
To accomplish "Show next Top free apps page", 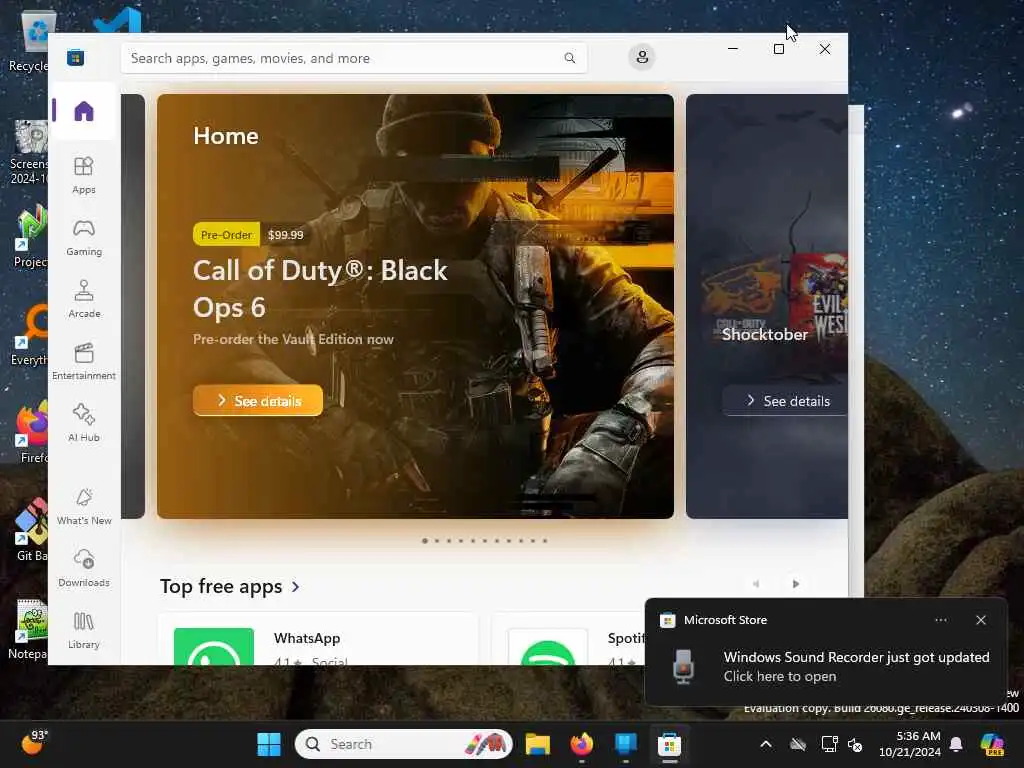I will coord(795,584).
